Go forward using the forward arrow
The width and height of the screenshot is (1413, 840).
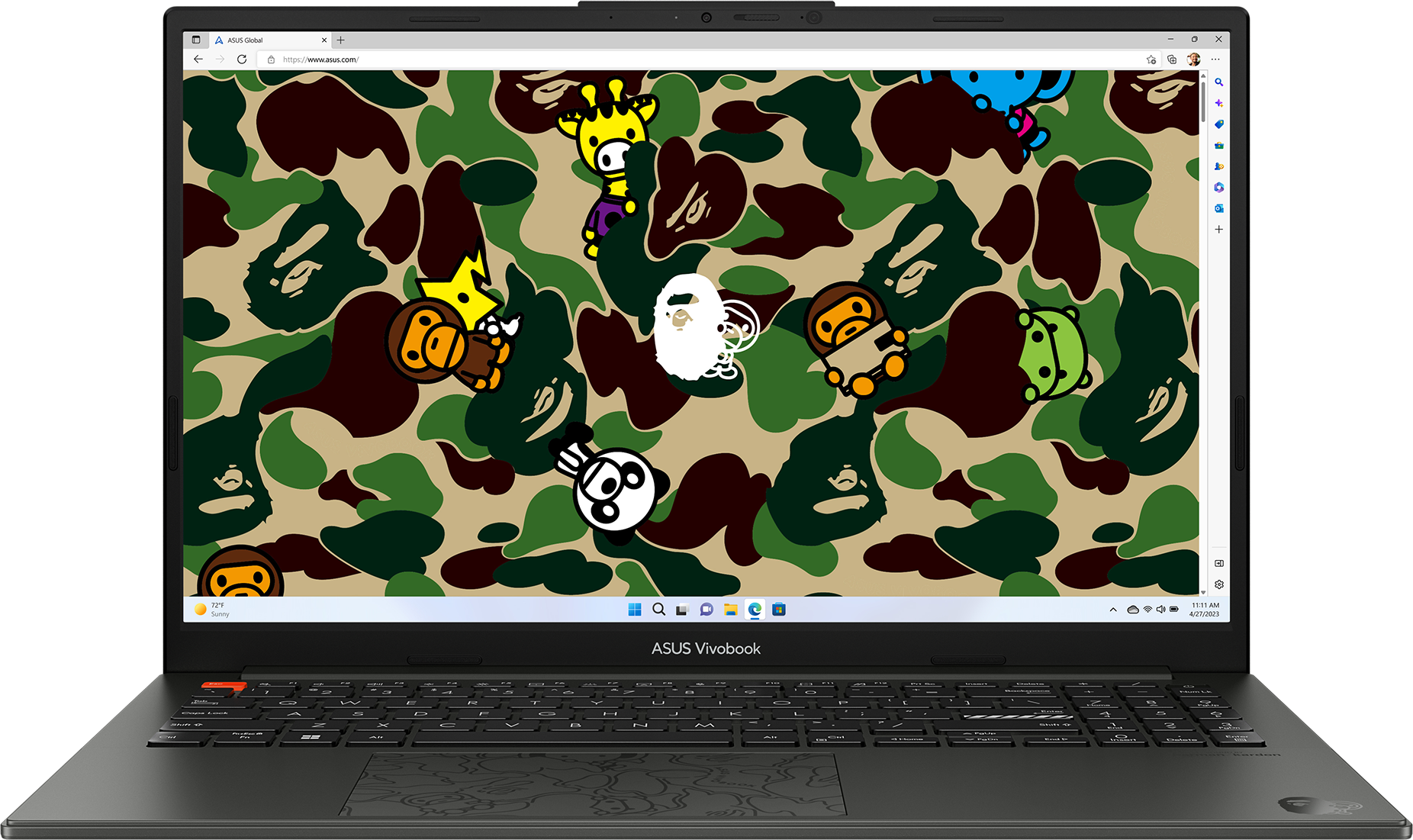220,60
